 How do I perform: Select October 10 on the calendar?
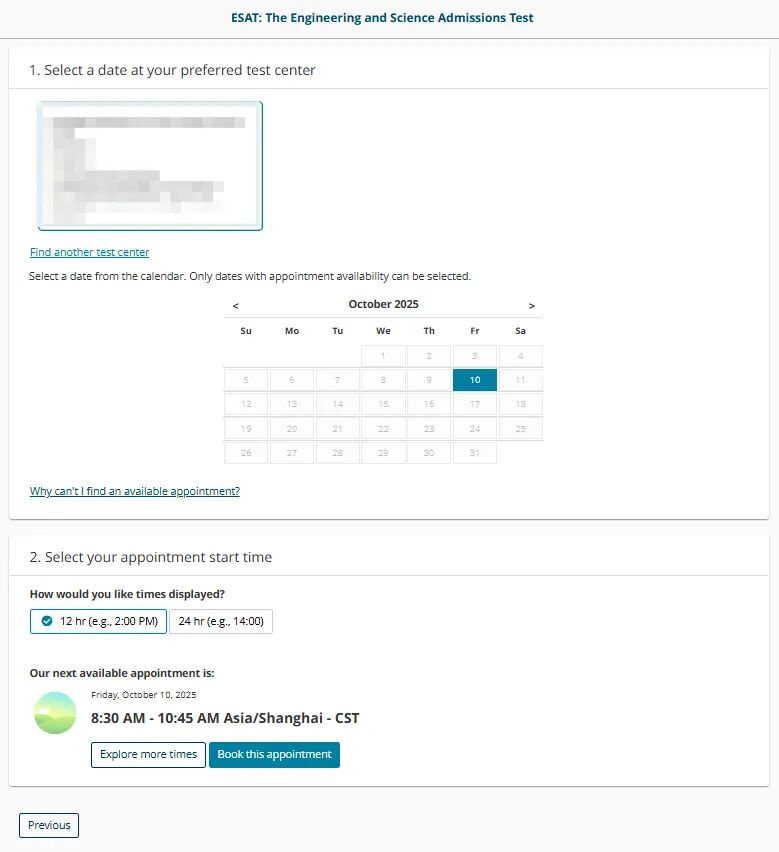(475, 380)
